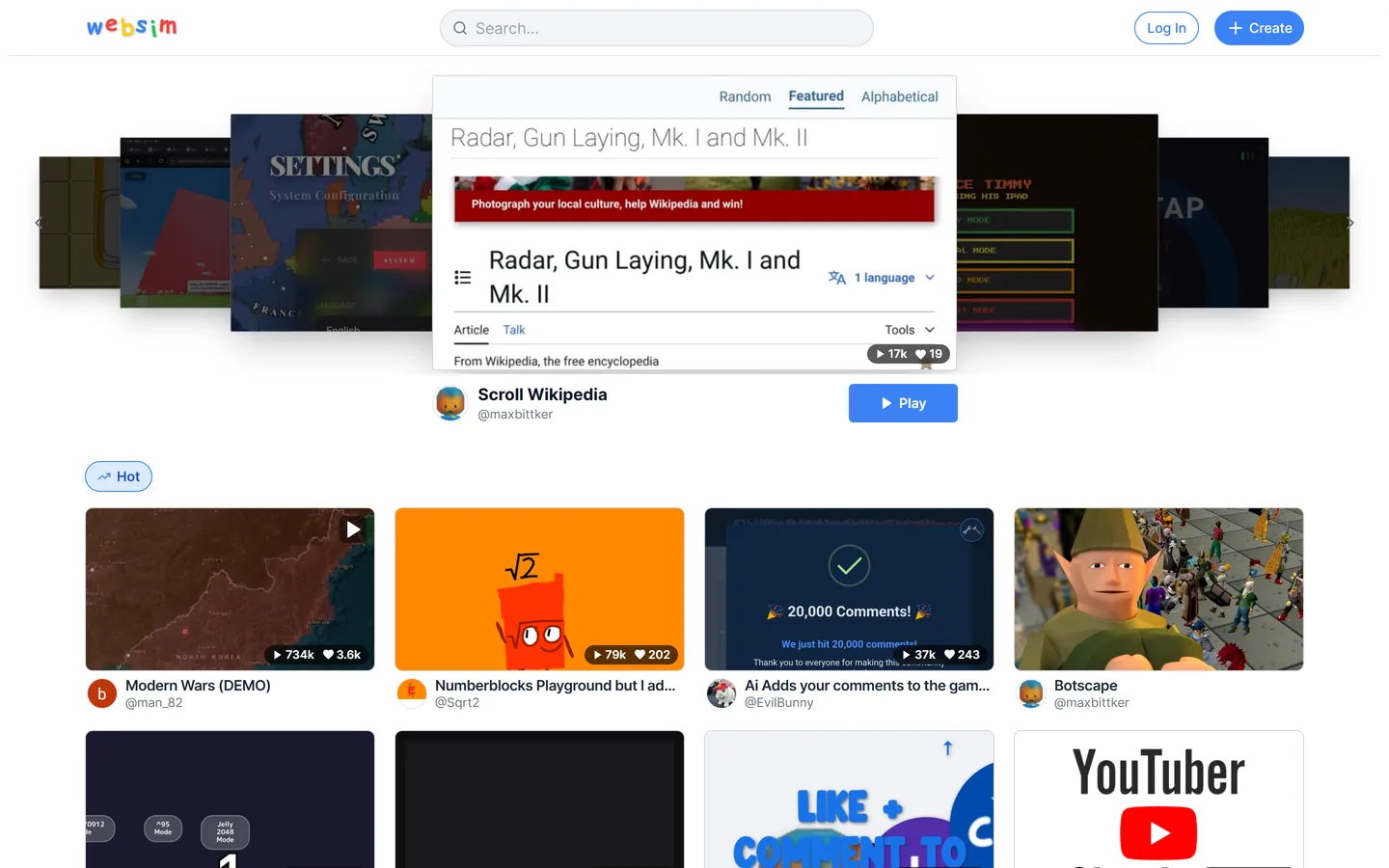The height and width of the screenshot is (868, 1389).
Task: Click the 17k plays counter on preview
Action: [x=891, y=354]
